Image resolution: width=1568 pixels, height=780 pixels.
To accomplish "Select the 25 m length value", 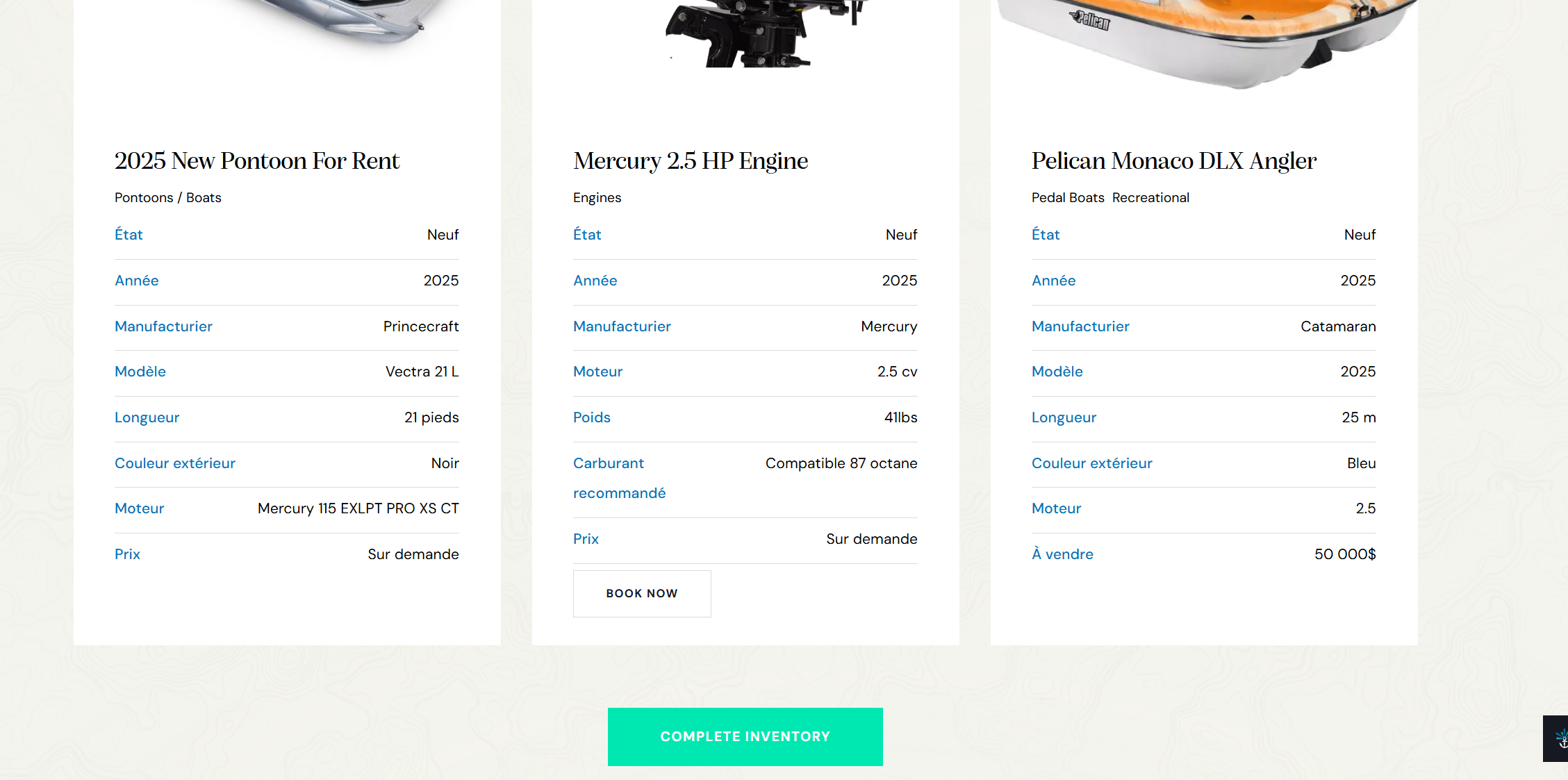I will pos(1359,417).
